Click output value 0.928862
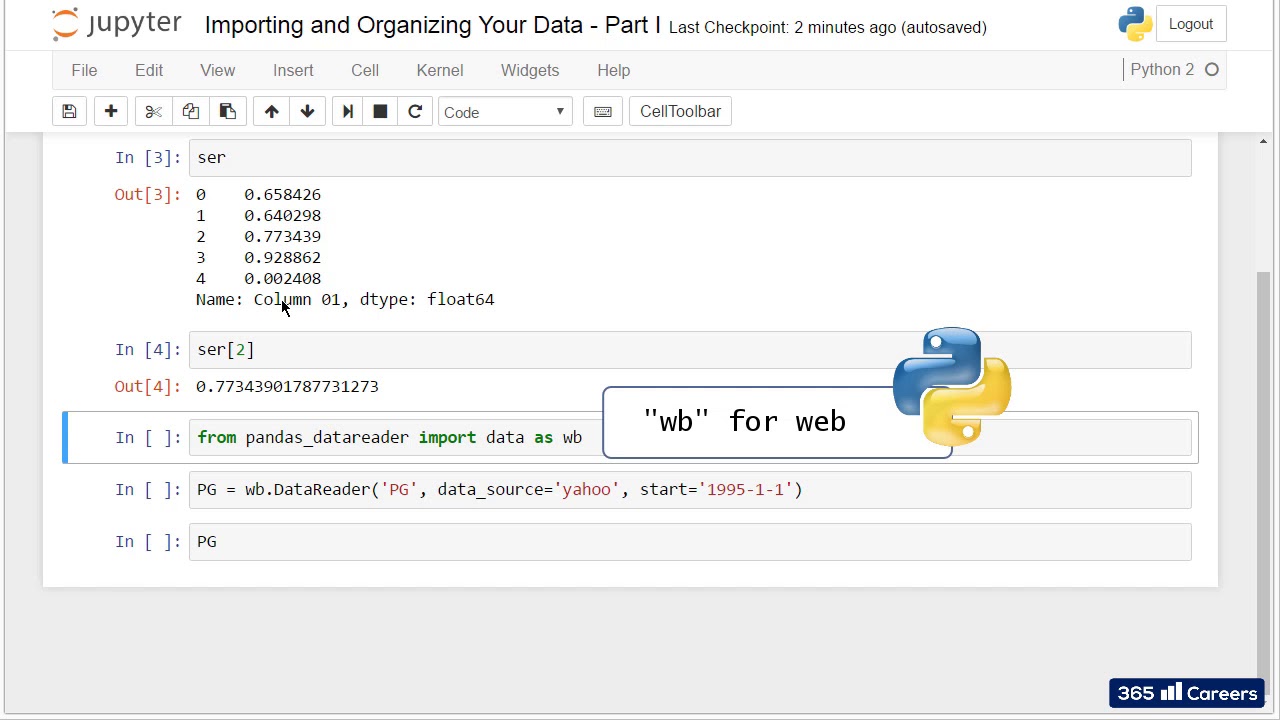This screenshot has height=720, width=1280. [282, 258]
